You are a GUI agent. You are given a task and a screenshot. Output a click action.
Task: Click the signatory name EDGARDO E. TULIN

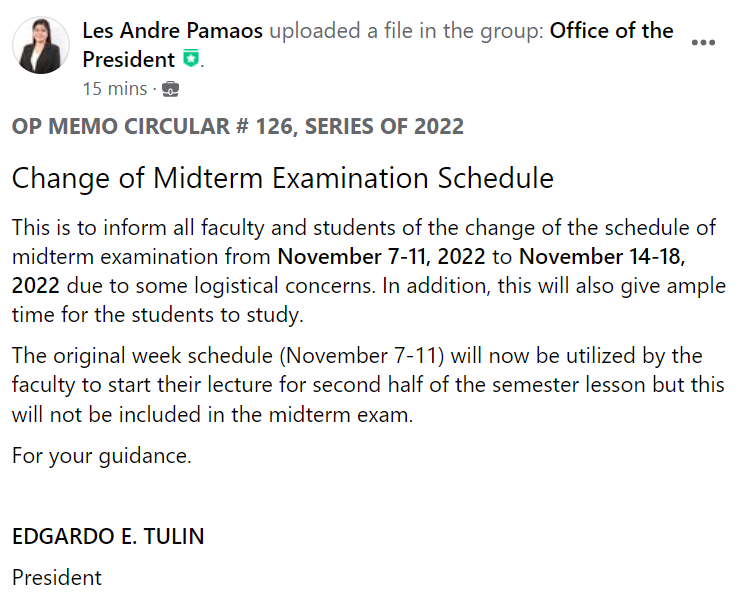pyautogui.click(x=108, y=537)
